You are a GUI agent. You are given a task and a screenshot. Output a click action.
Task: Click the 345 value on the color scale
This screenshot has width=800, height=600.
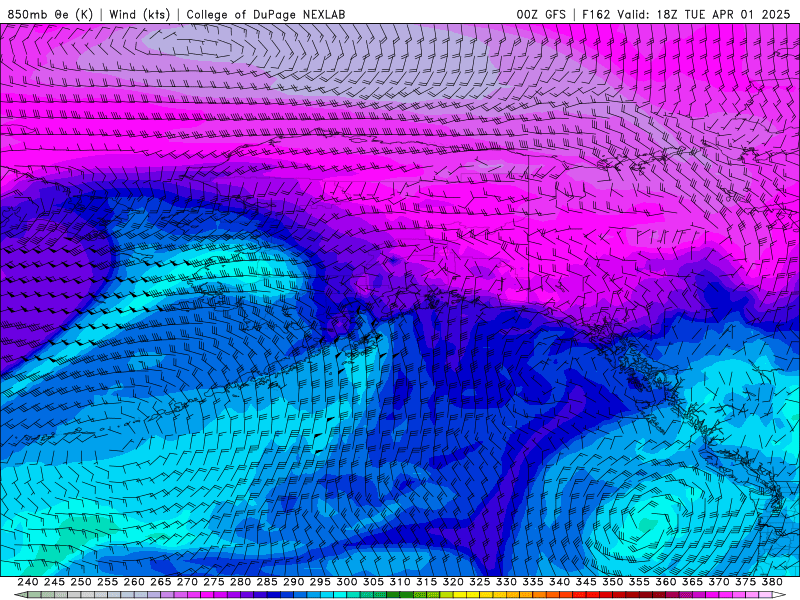coord(585,582)
